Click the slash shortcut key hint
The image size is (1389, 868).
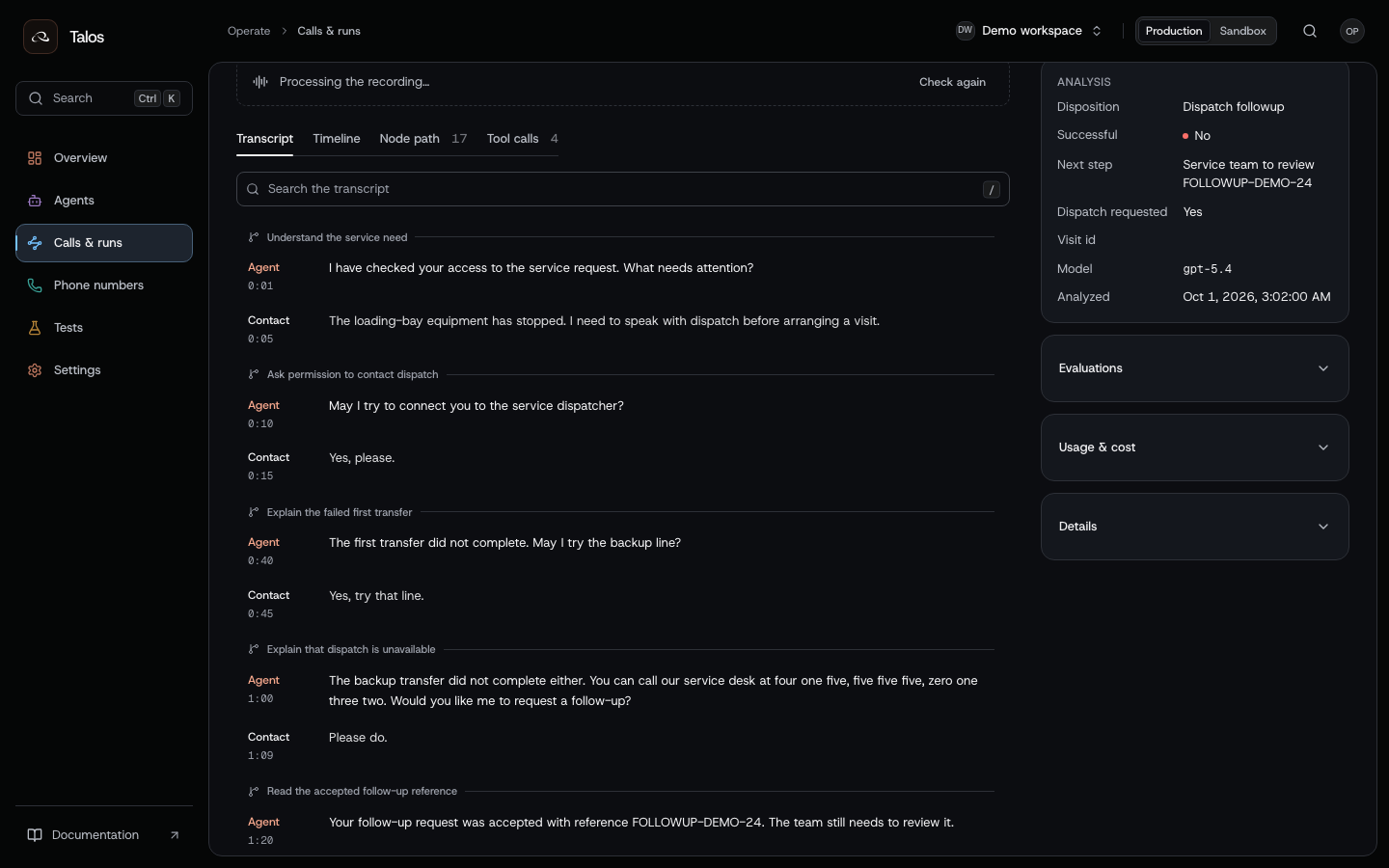pyautogui.click(x=992, y=190)
